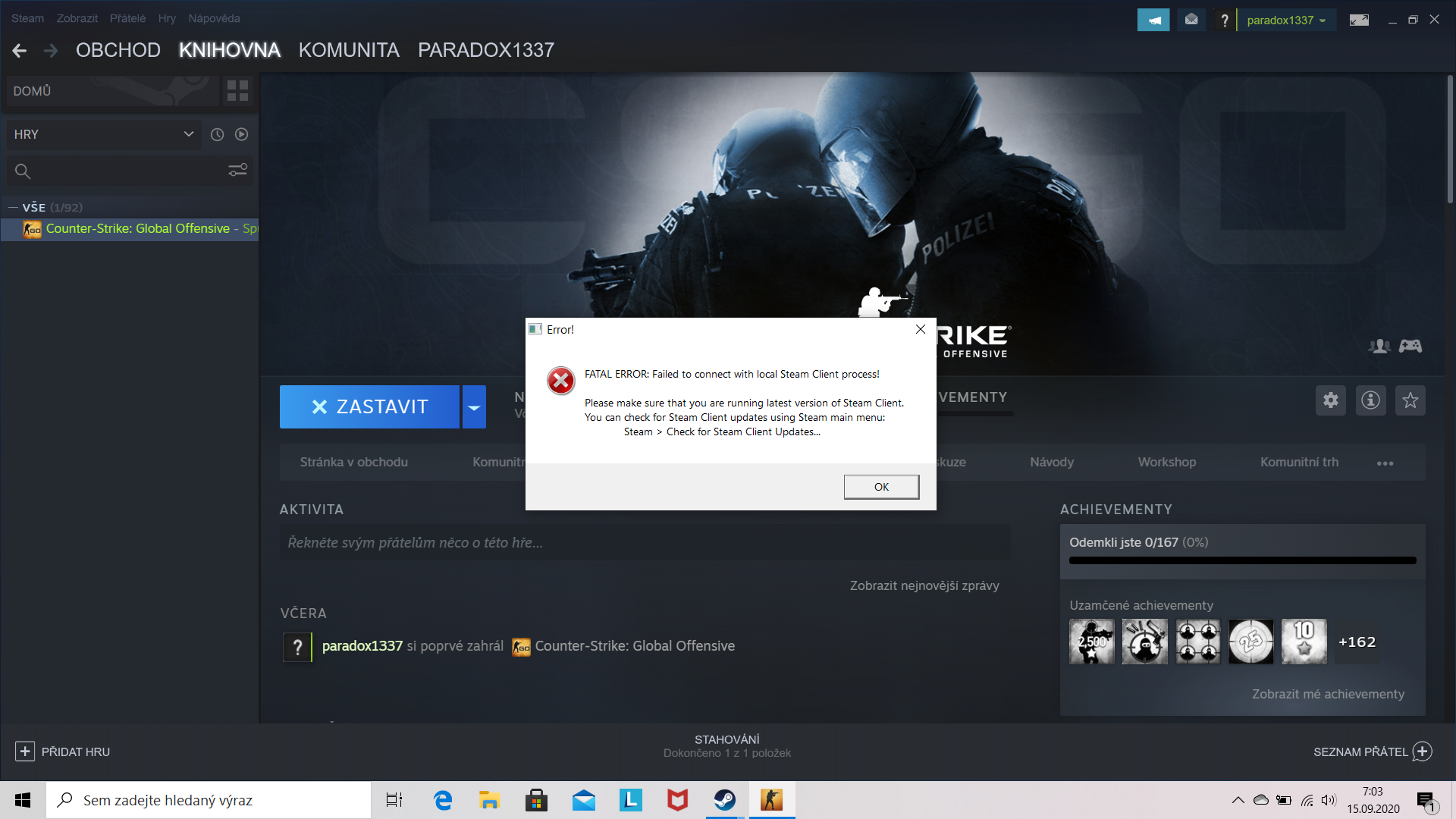
Task: Open the paradox1337 account dropdown
Action: coord(1286,20)
